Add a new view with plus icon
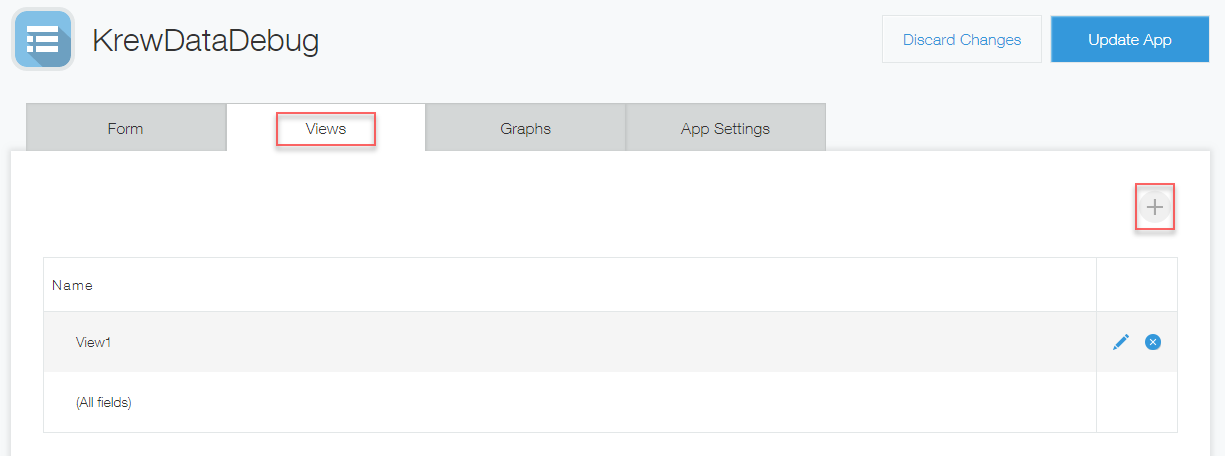 tap(1155, 207)
